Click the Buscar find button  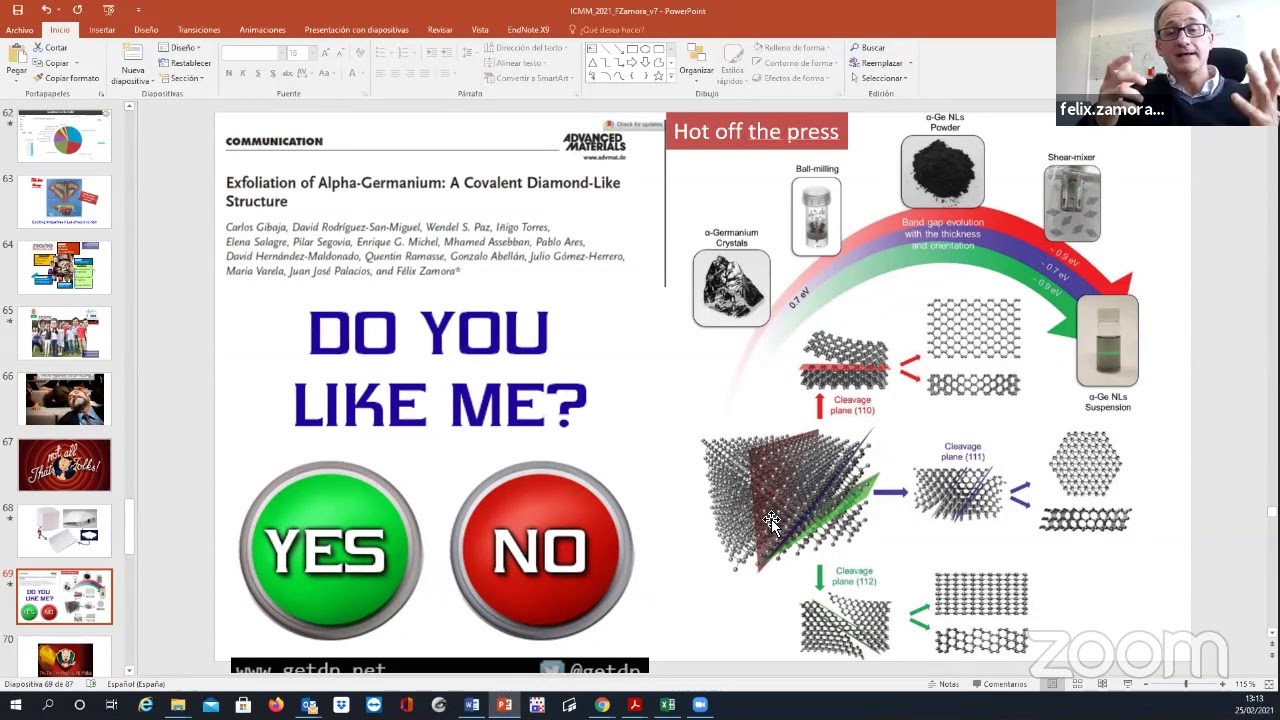tap(868, 47)
